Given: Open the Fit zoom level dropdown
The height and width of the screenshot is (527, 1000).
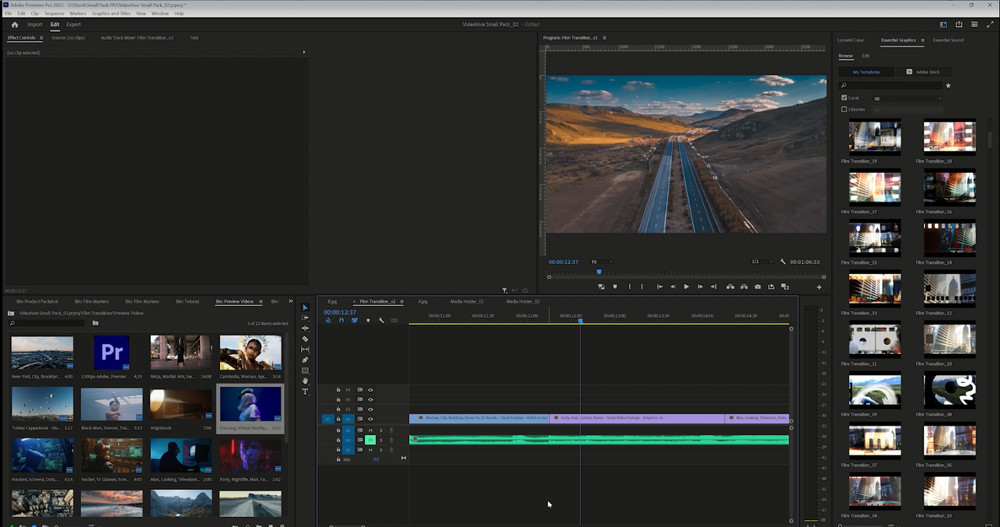Looking at the screenshot, I should point(601,262).
